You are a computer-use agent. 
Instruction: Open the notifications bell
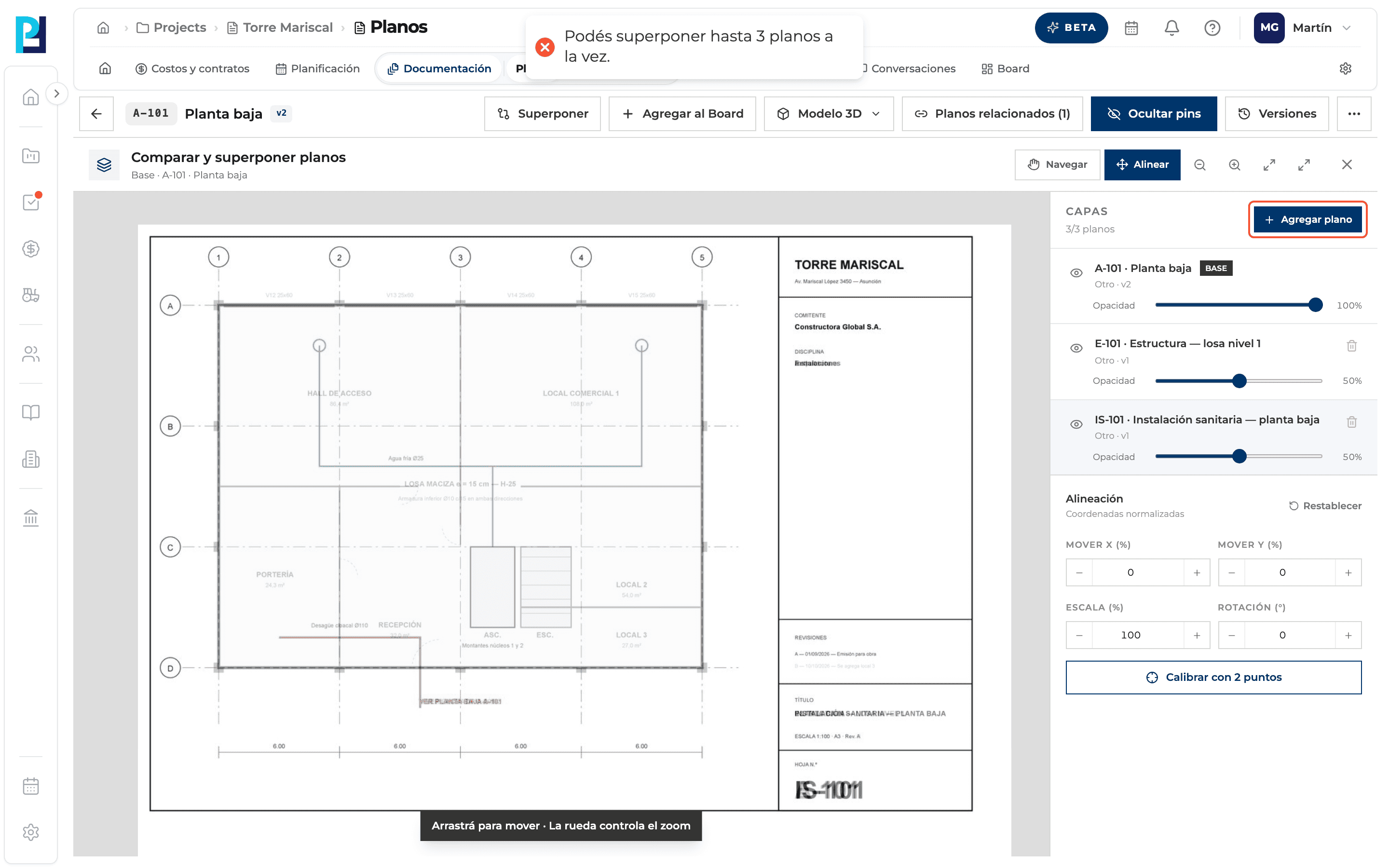1171,27
